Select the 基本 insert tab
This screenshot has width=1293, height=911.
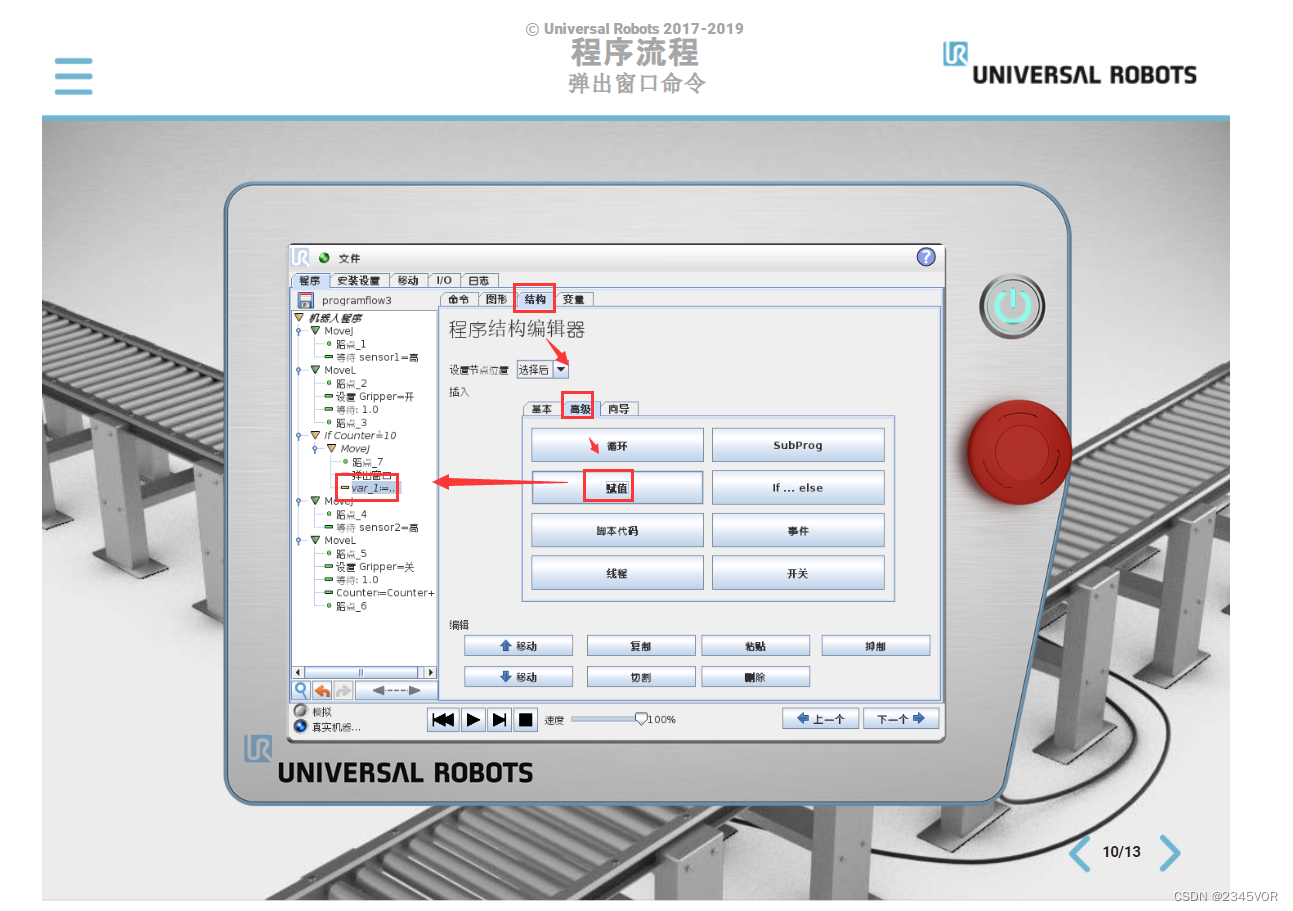tap(541, 409)
